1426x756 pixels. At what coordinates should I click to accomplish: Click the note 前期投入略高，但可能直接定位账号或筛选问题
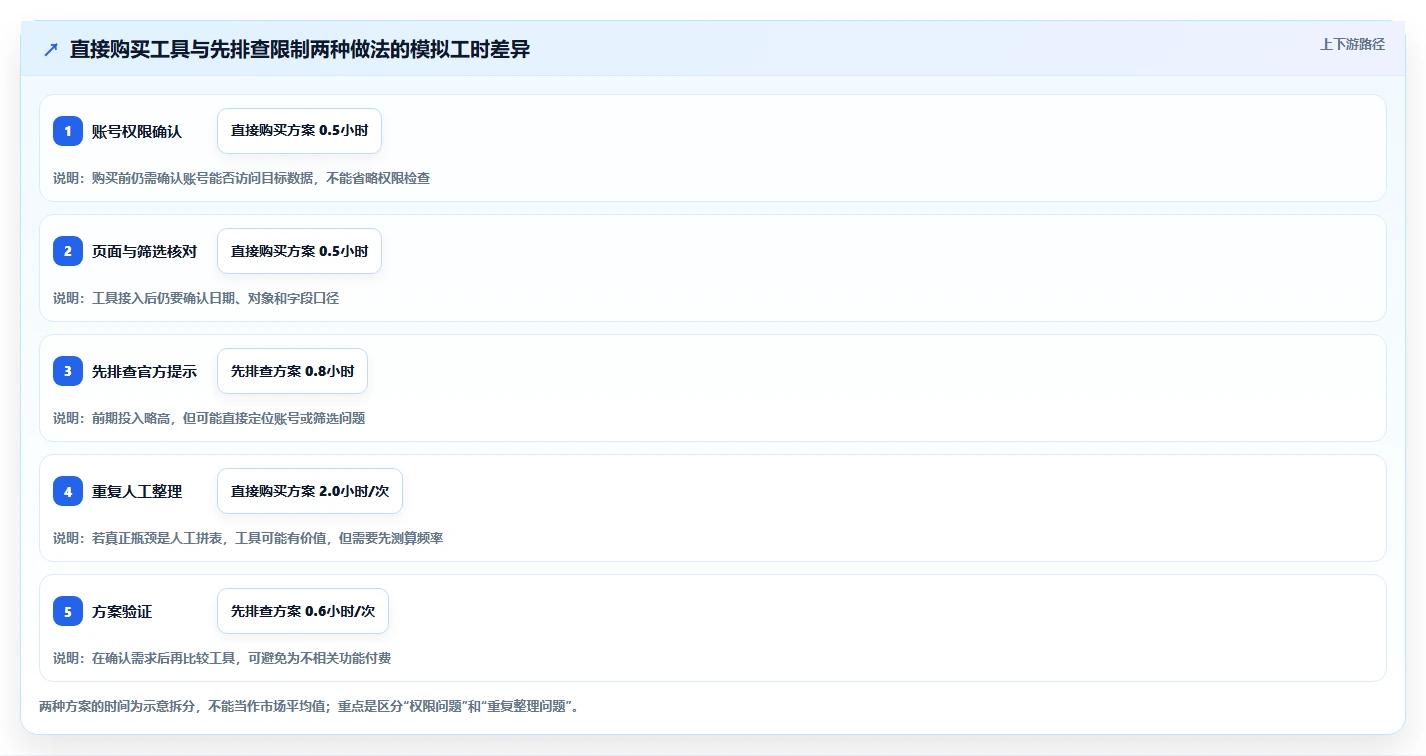pyautogui.click(x=209, y=418)
